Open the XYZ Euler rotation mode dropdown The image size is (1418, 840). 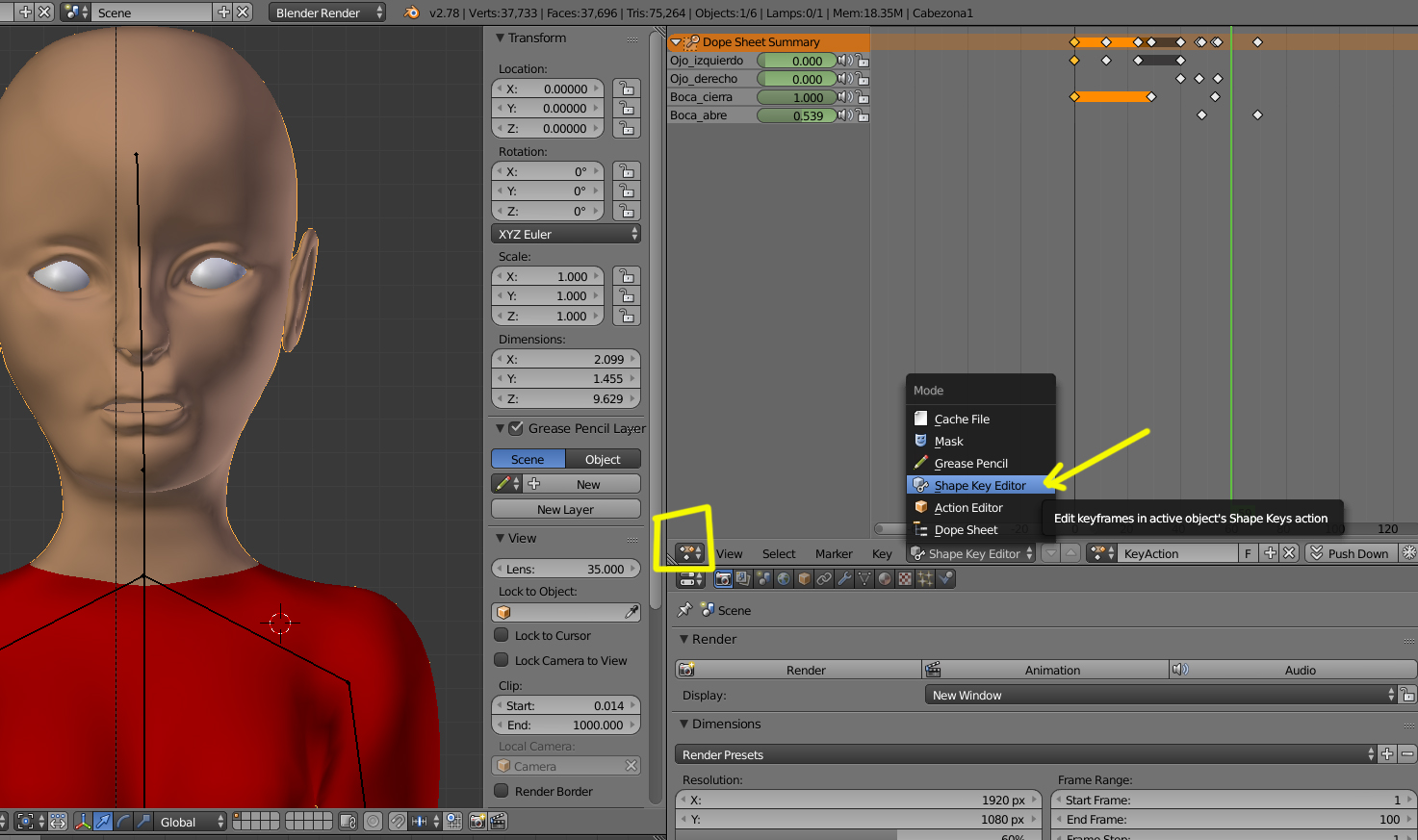[566, 234]
